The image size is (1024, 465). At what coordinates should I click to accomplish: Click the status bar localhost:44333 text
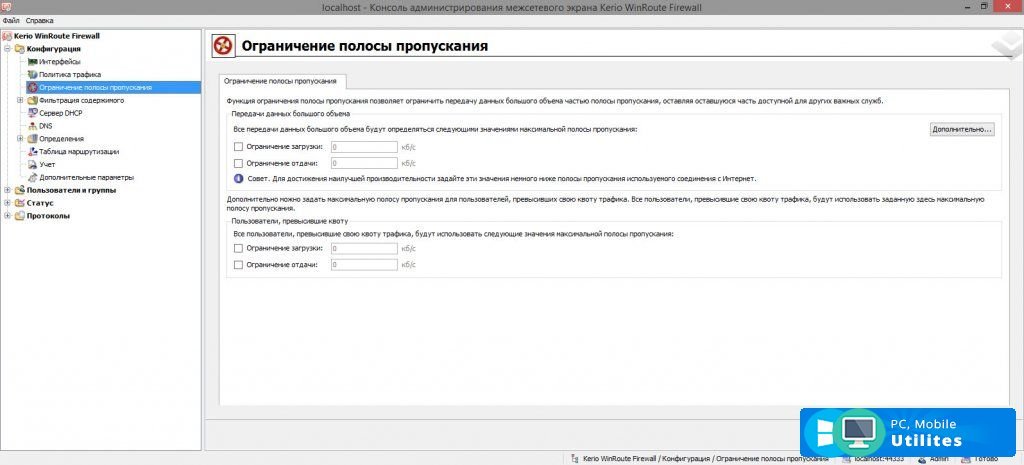[x=879, y=458]
